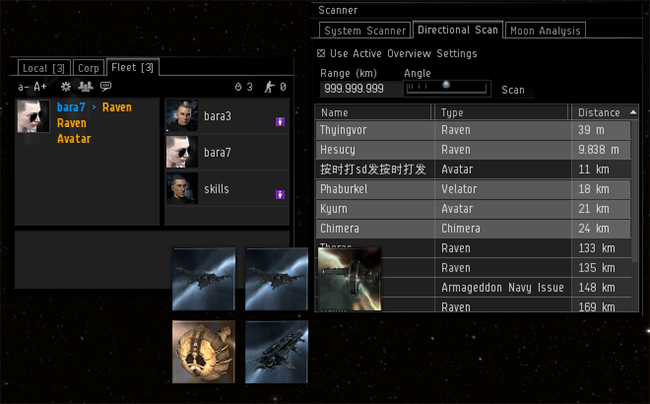Viewport: 650px width, 404px height.
Task: Click the scan results scrollbar
Action: click(x=634, y=191)
